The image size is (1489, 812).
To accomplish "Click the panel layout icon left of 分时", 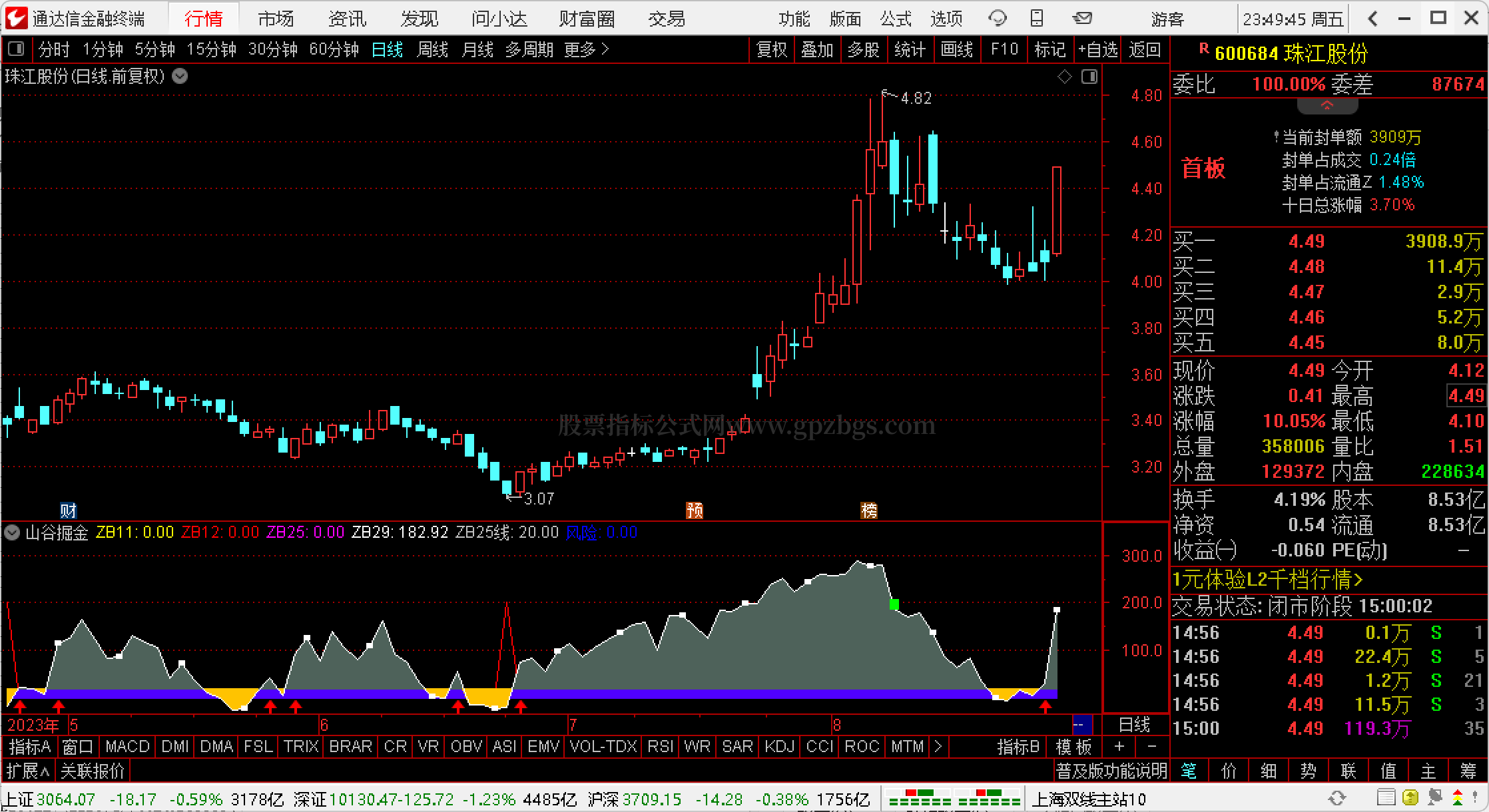I will pos(15,49).
